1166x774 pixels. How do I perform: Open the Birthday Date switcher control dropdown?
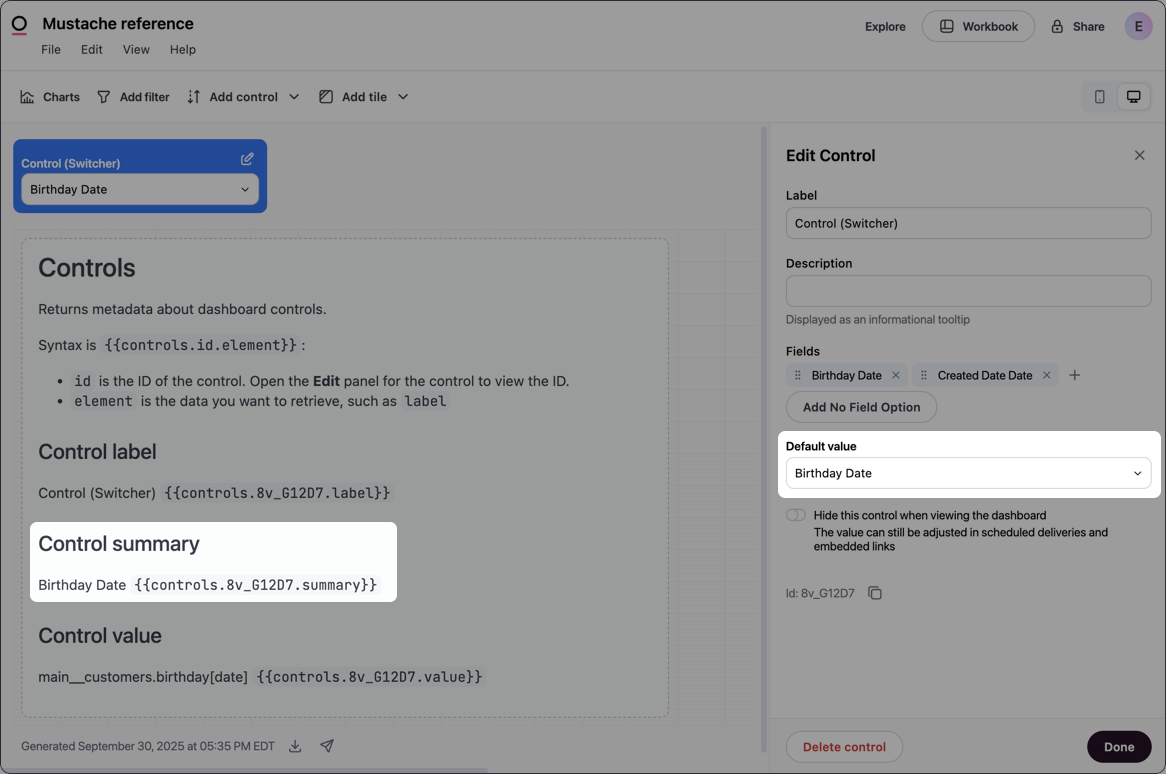139,189
